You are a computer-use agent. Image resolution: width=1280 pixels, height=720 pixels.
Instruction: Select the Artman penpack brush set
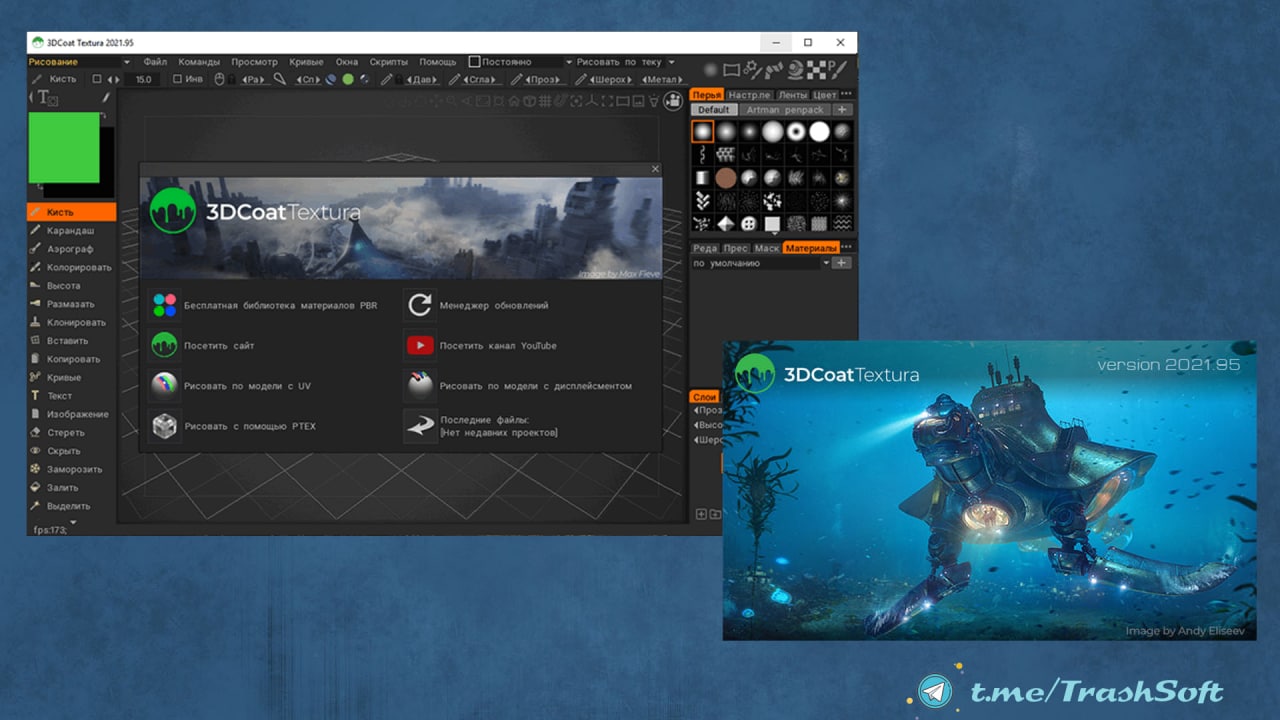[785, 110]
